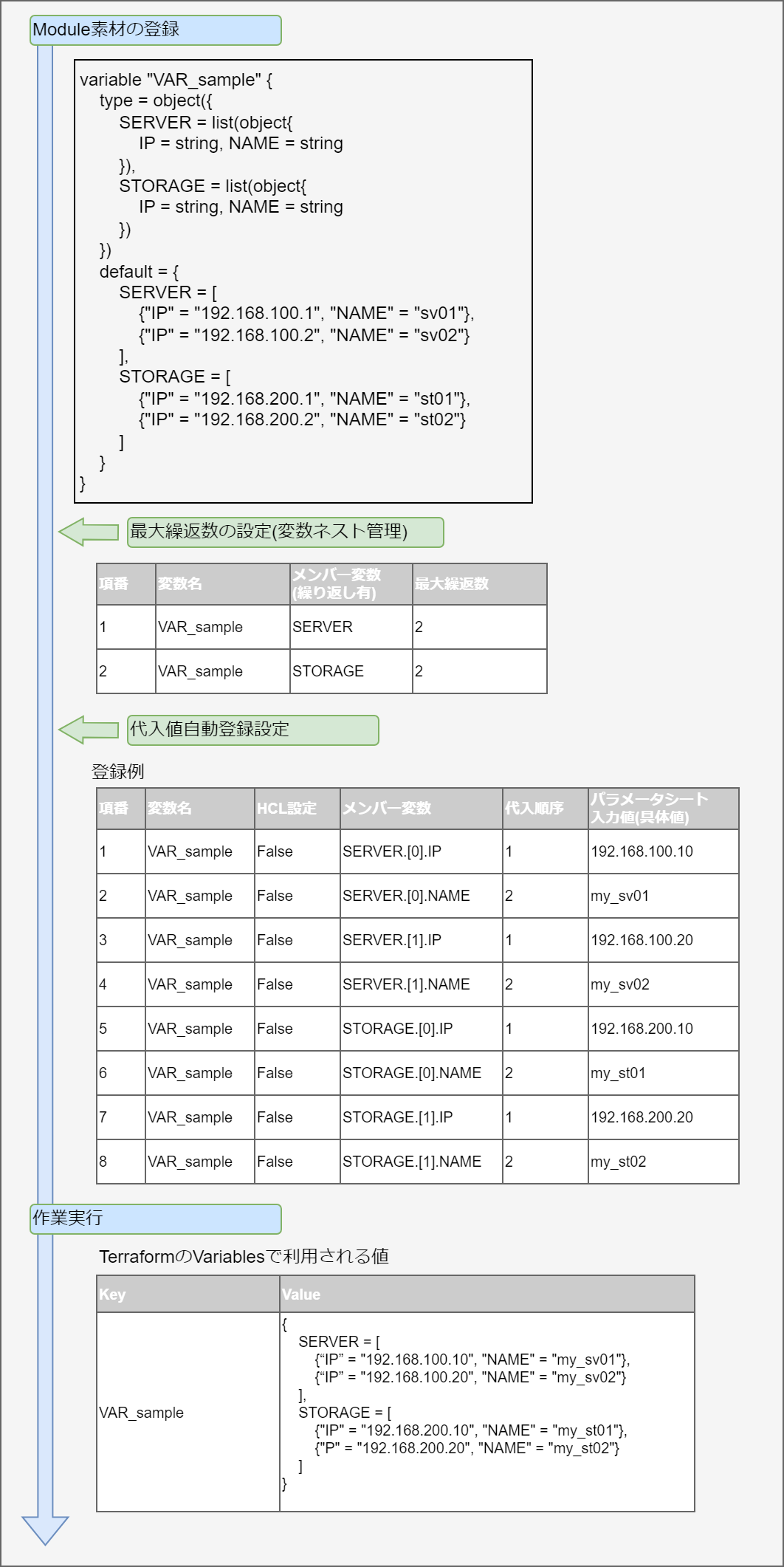Select the 作業実行 step box
784x1567 pixels.
coord(156,1218)
